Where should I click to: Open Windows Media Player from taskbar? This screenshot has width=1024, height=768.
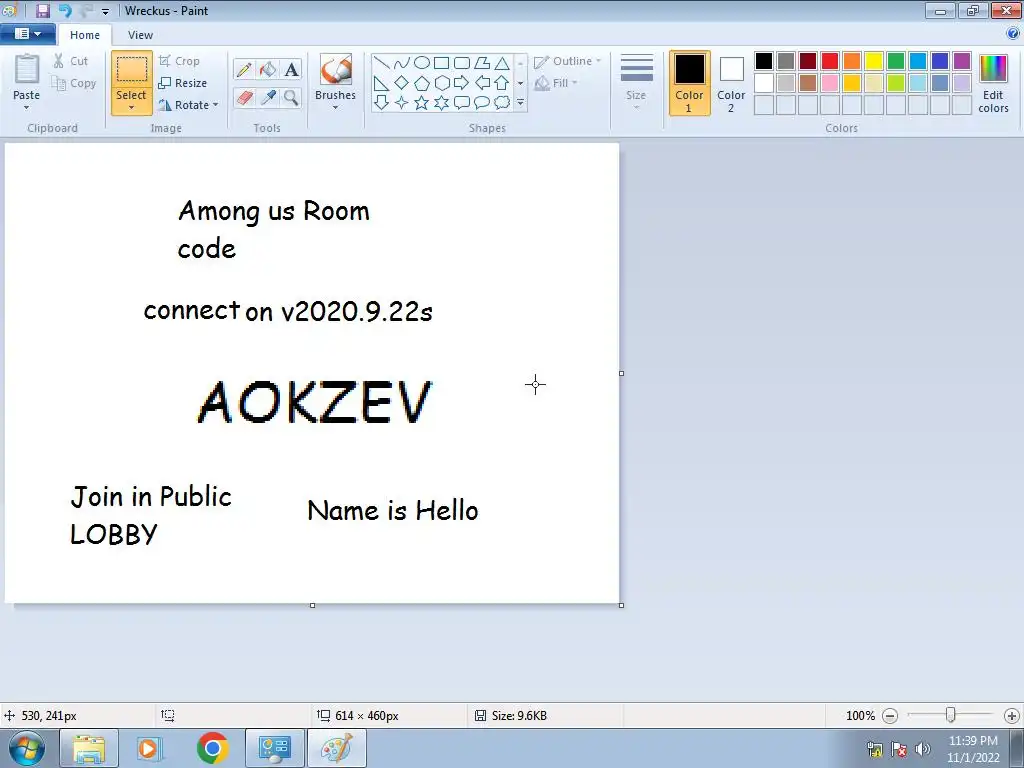(x=150, y=748)
